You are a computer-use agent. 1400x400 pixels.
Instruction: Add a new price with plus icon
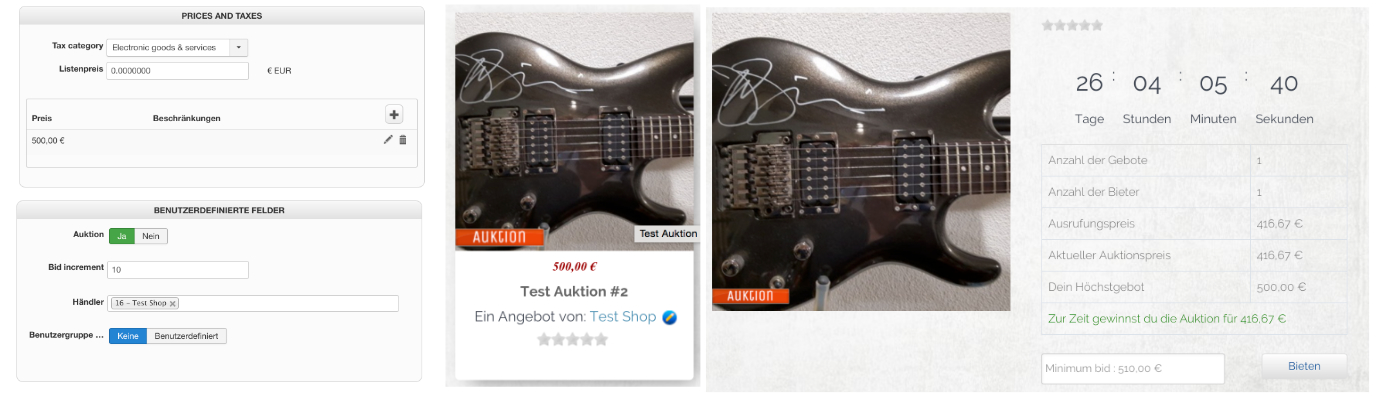coord(394,115)
